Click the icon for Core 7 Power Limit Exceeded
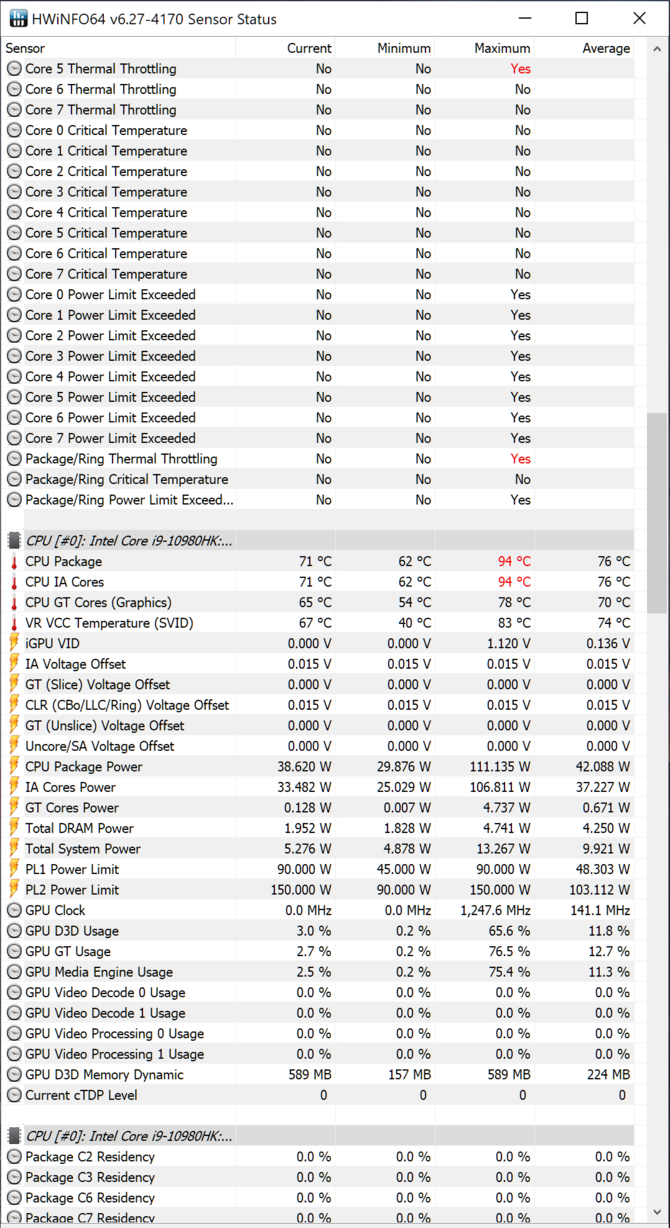 click(14, 438)
